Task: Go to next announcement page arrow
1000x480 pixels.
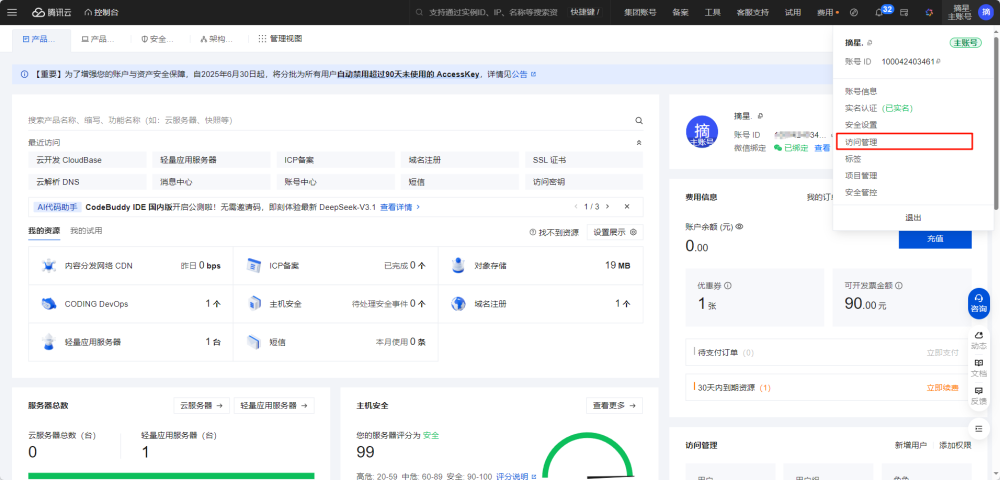Action: pos(607,207)
